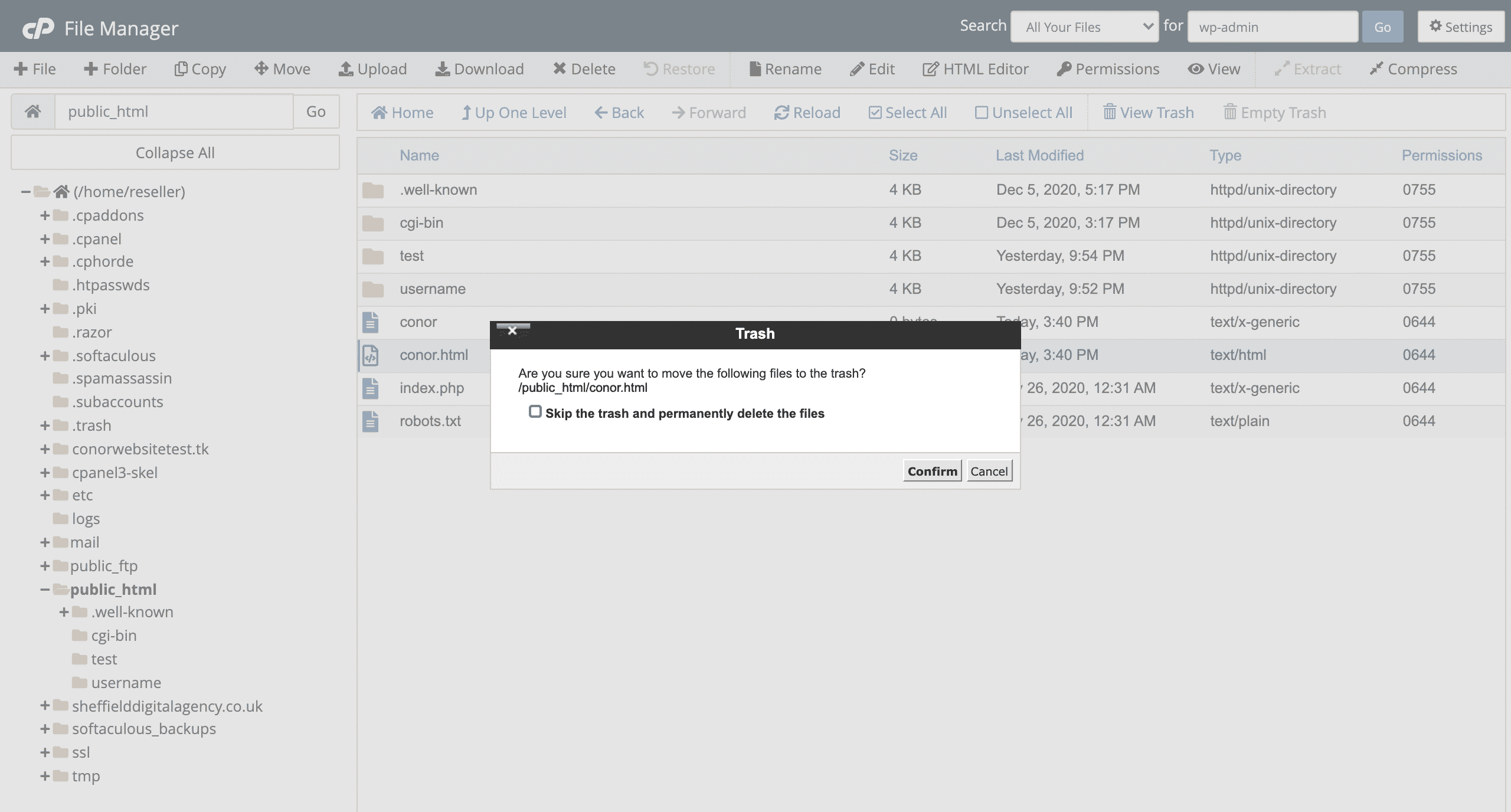Collapse the public_html tree folder
1511x812 pixels.
pos(45,589)
